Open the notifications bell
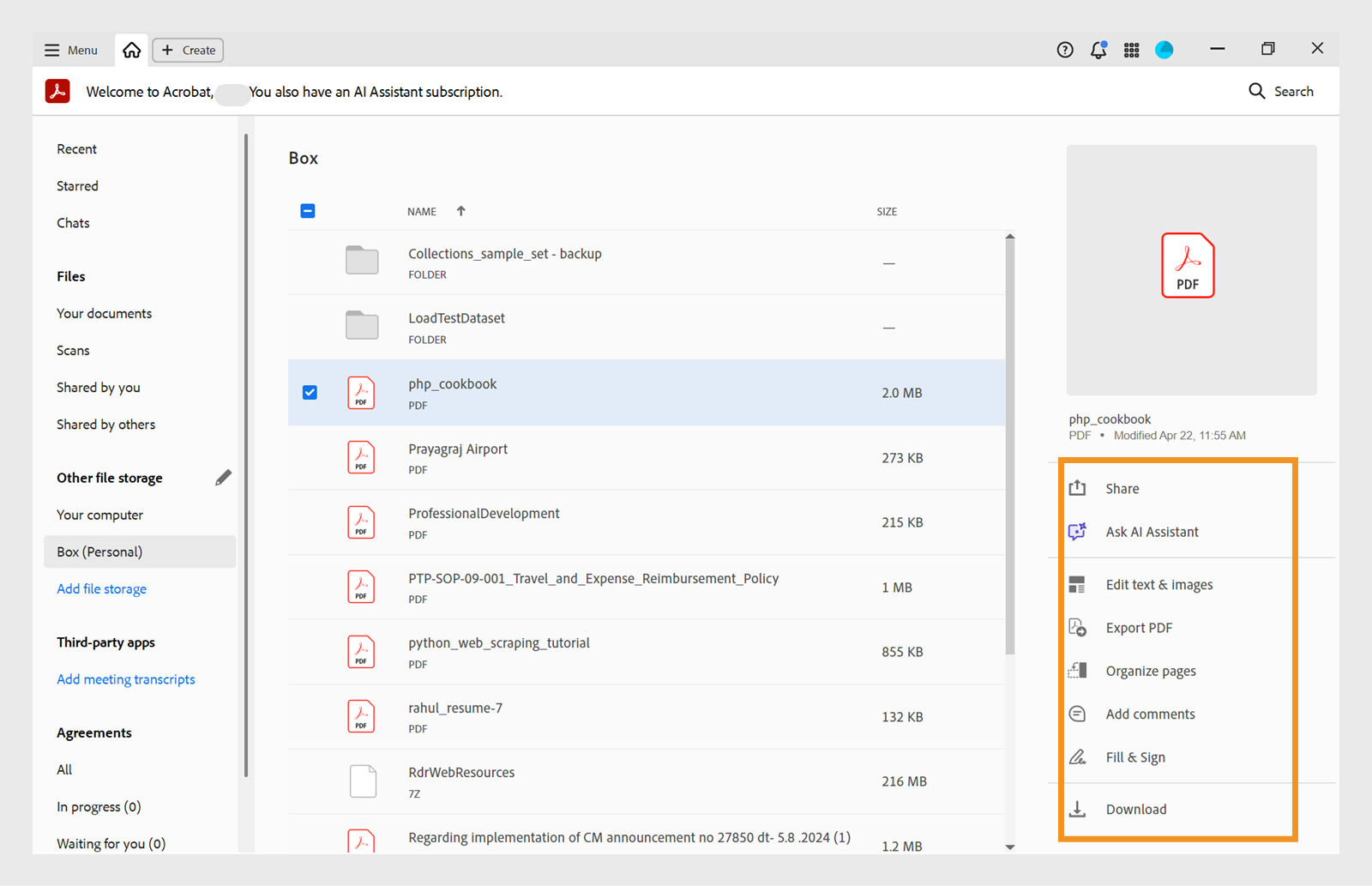 (x=1098, y=50)
